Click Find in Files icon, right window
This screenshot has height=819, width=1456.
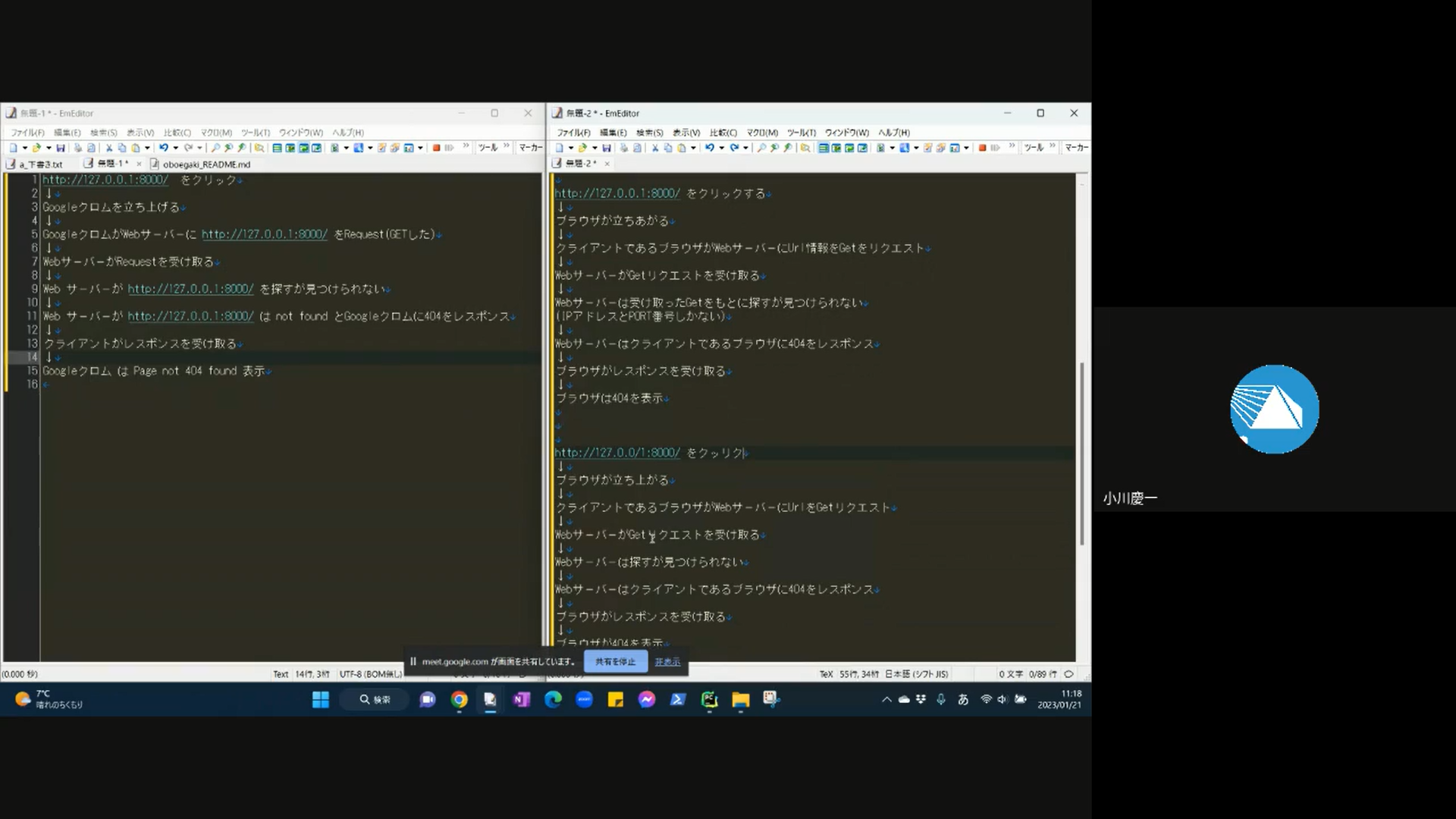point(805,148)
